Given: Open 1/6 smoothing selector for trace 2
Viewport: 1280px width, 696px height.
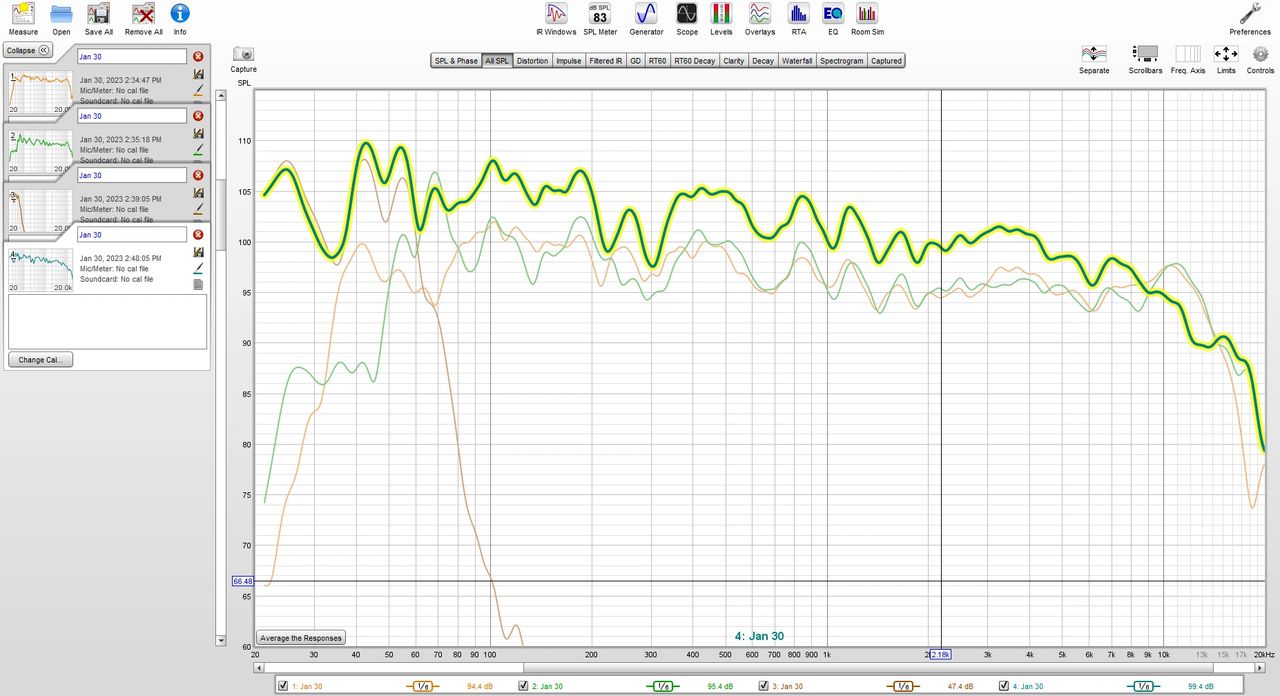Looking at the screenshot, I should [x=662, y=686].
